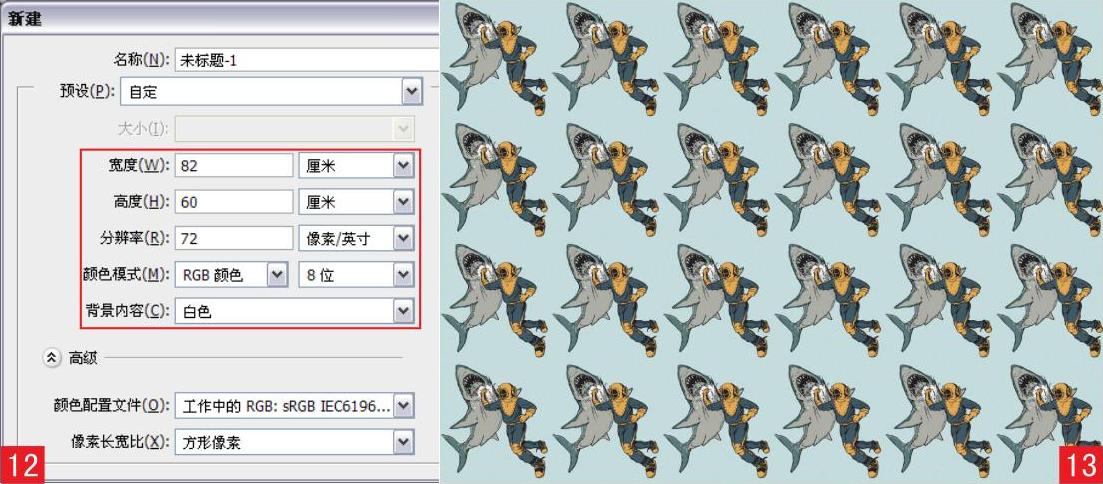Click the 颜色配置文件(O) label
Image resolution: width=1103 pixels, height=484 pixels.
tap(112, 406)
